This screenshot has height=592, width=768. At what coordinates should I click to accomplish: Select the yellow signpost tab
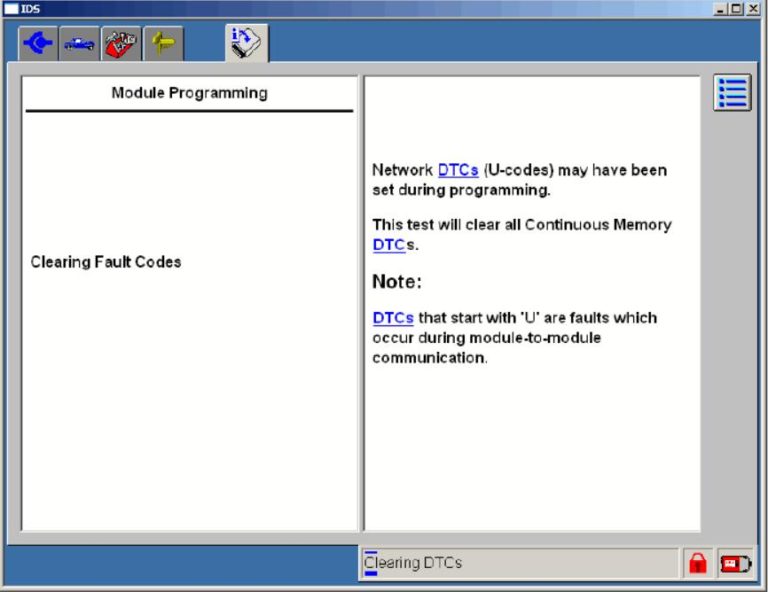tap(163, 44)
